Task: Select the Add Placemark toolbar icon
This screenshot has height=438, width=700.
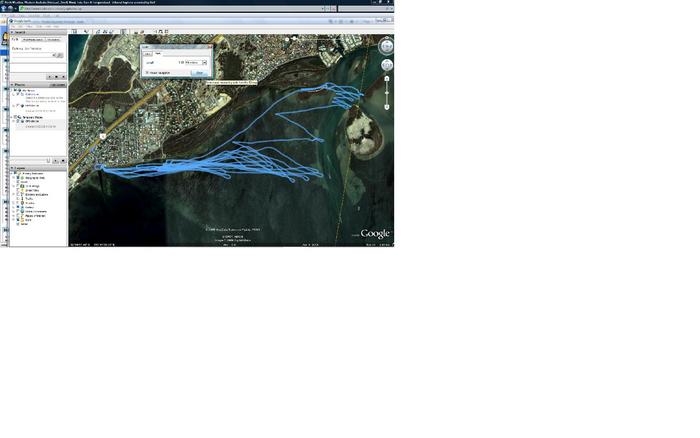Action: click(x=86, y=32)
